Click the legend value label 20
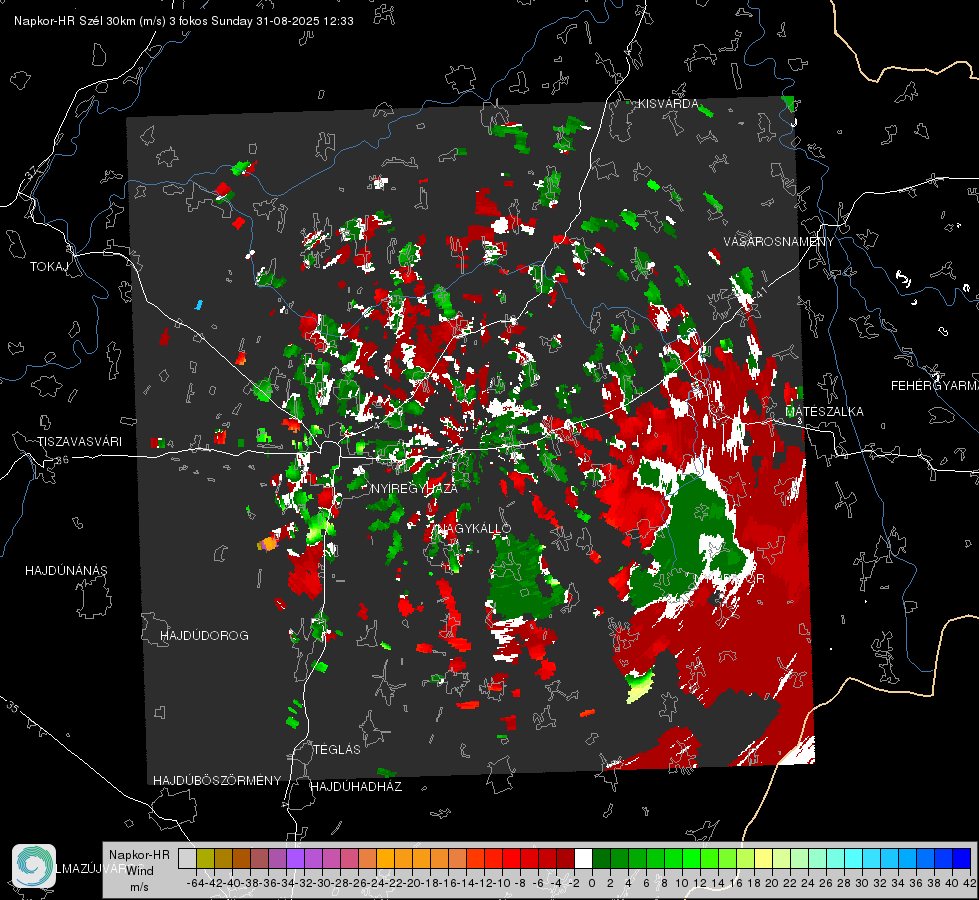This screenshot has height=900, width=979. click(x=772, y=883)
